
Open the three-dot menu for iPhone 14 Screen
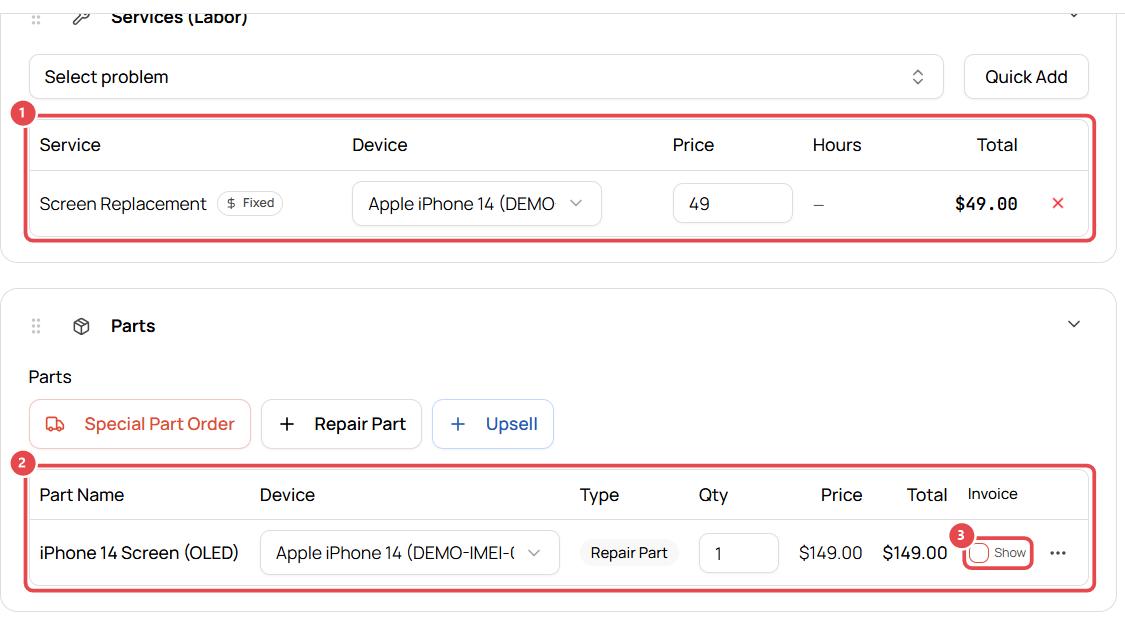[1058, 553]
